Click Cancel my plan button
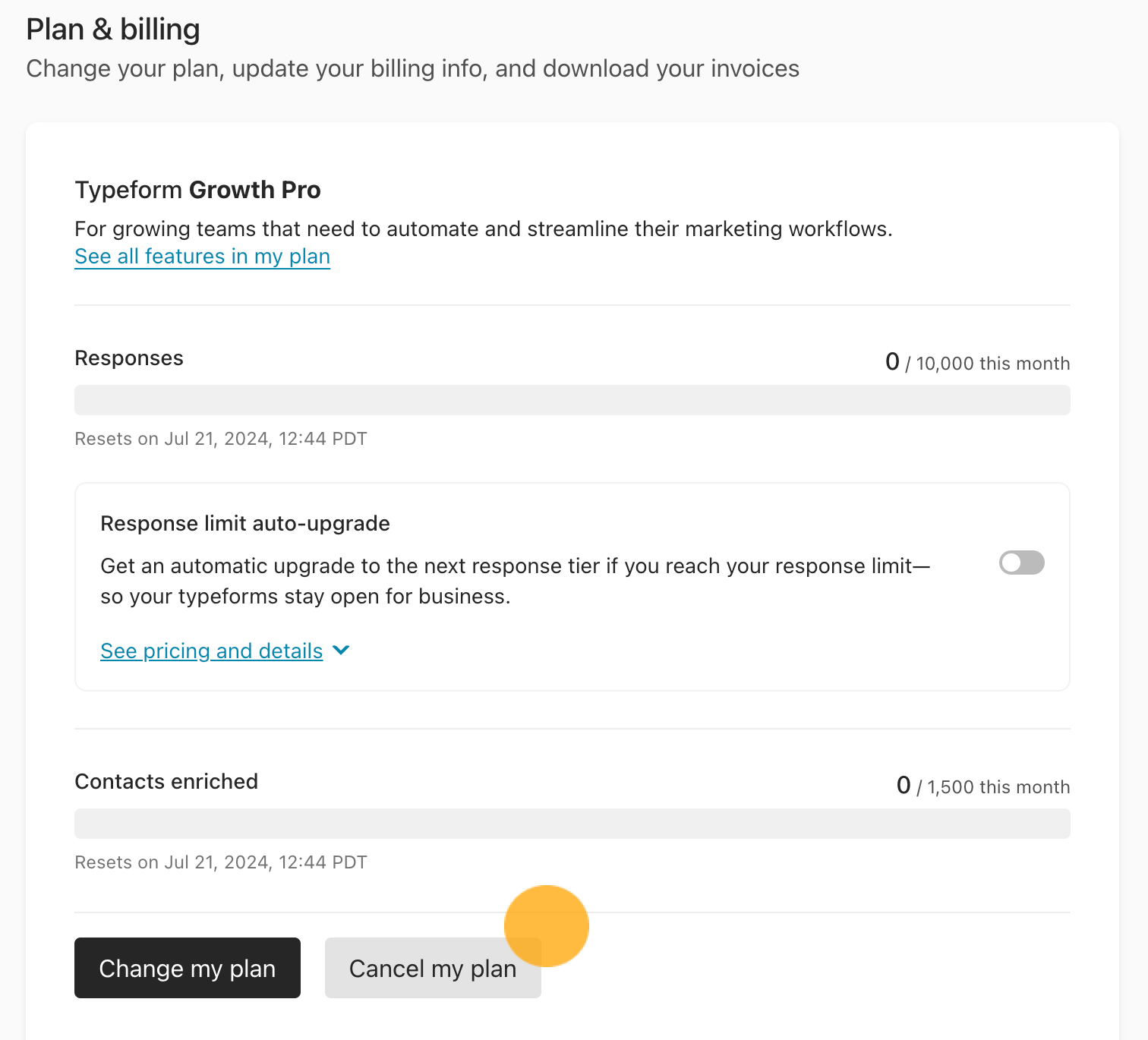 click(x=433, y=968)
